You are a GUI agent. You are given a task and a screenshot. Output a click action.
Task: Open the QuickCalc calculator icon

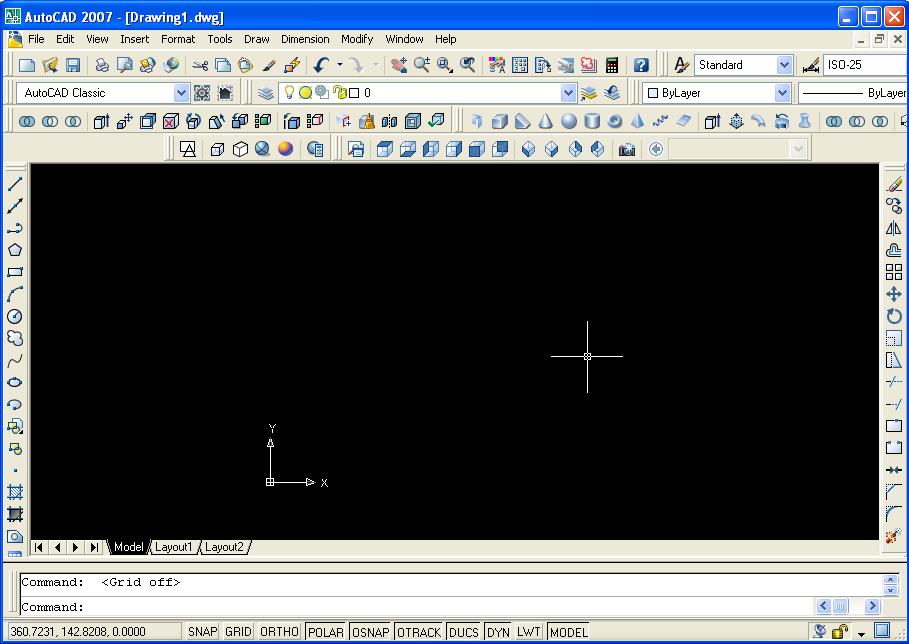pyautogui.click(x=612, y=65)
